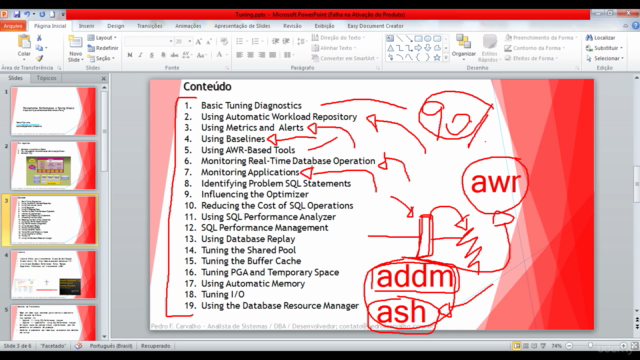Image resolution: width=640 pixels, height=360 pixels.
Task: Open Alinhar Texto dropdown
Action: click(x=334, y=48)
